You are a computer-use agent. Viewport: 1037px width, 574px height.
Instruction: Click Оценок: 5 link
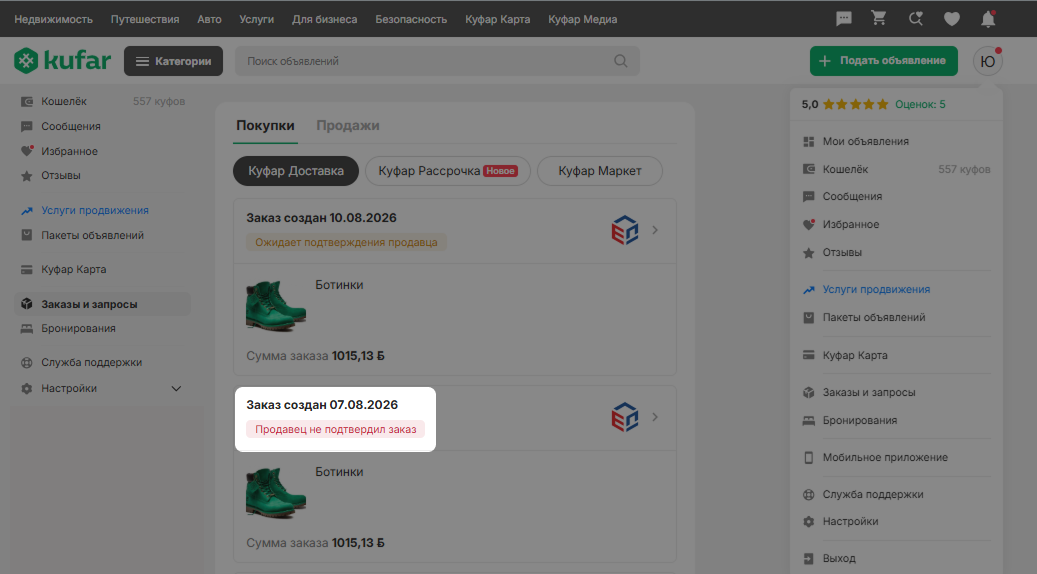(920, 104)
